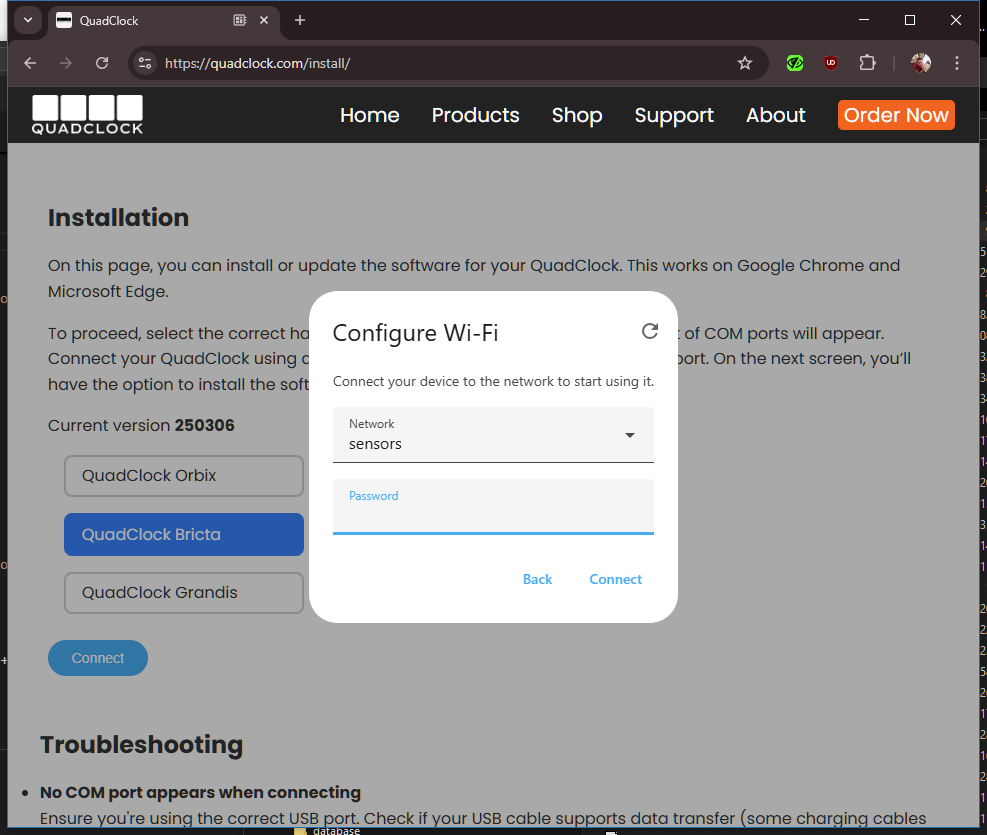The height and width of the screenshot is (835, 987).
Task: Click the refresh icon in Configure Wi-Fi dialog
Action: coord(650,332)
